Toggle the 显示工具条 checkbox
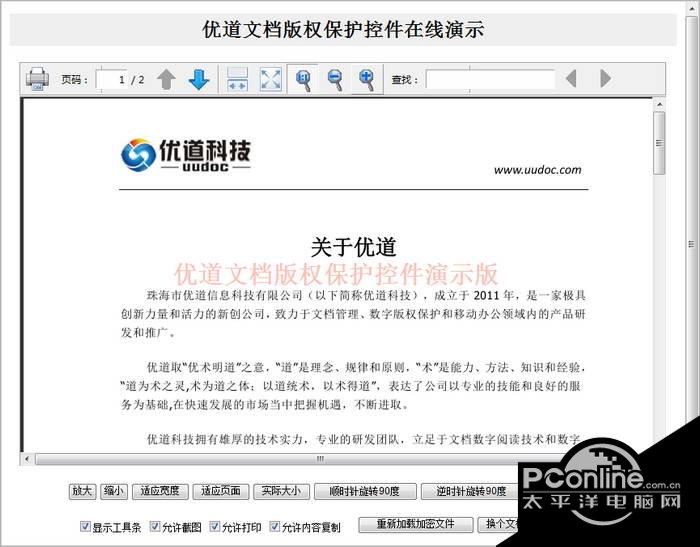The image size is (700, 547). pyautogui.click(x=85, y=526)
